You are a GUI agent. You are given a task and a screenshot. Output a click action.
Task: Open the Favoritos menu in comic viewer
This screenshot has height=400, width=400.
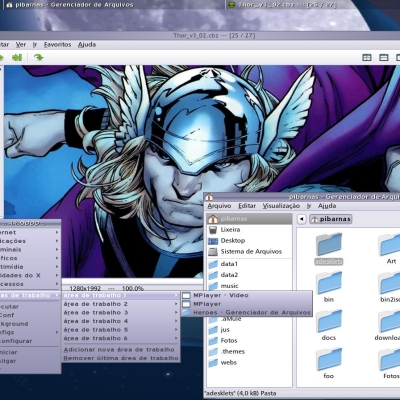coord(57,45)
